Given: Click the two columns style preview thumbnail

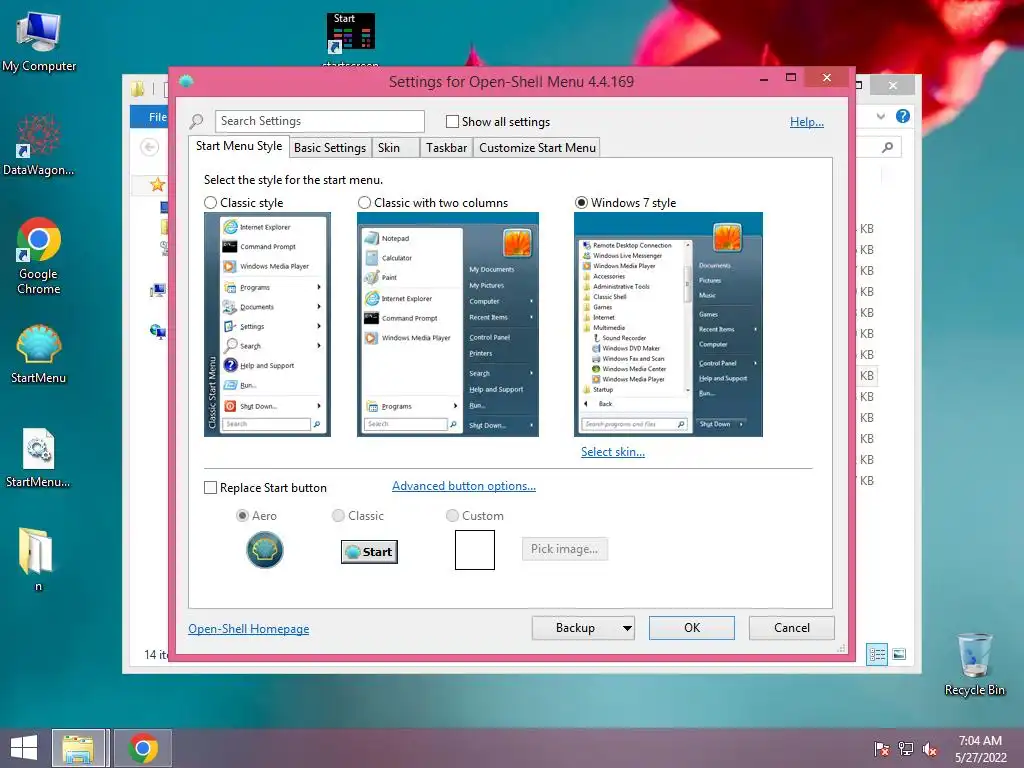Looking at the screenshot, I should [448, 324].
